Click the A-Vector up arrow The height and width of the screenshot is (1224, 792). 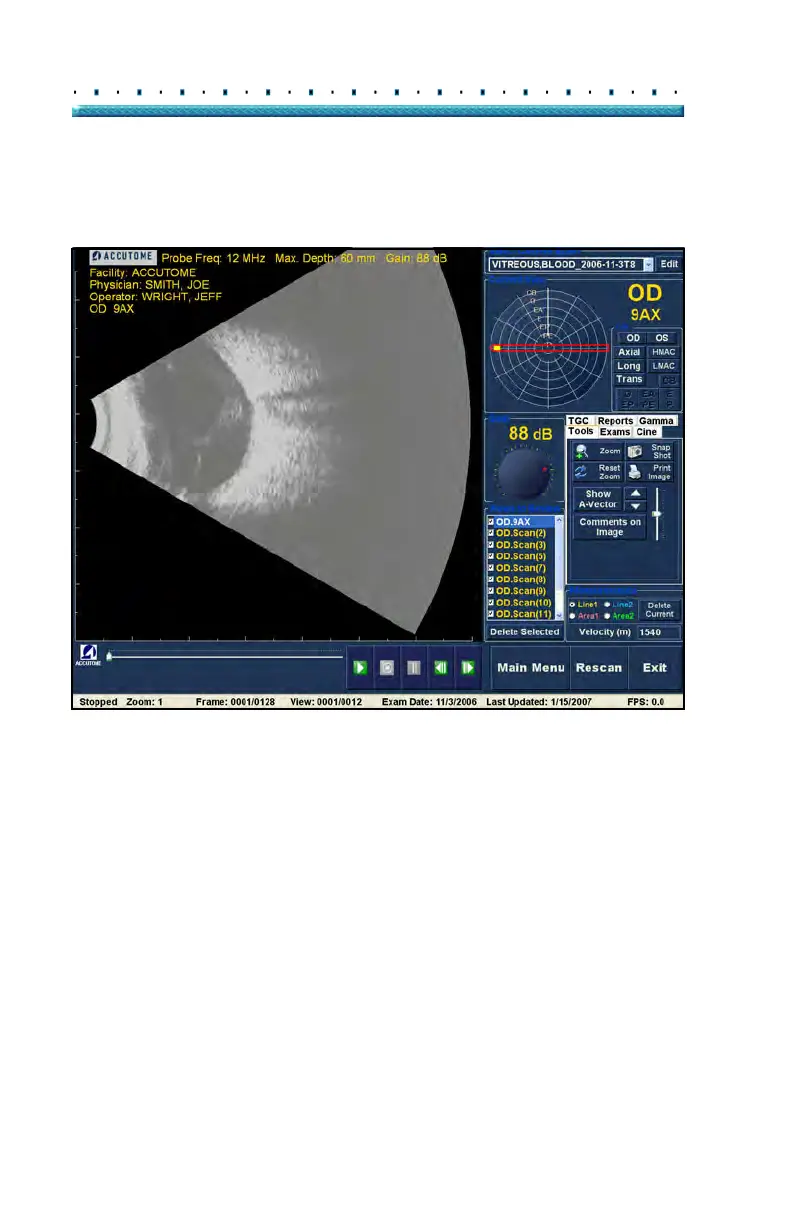point(635,494)
